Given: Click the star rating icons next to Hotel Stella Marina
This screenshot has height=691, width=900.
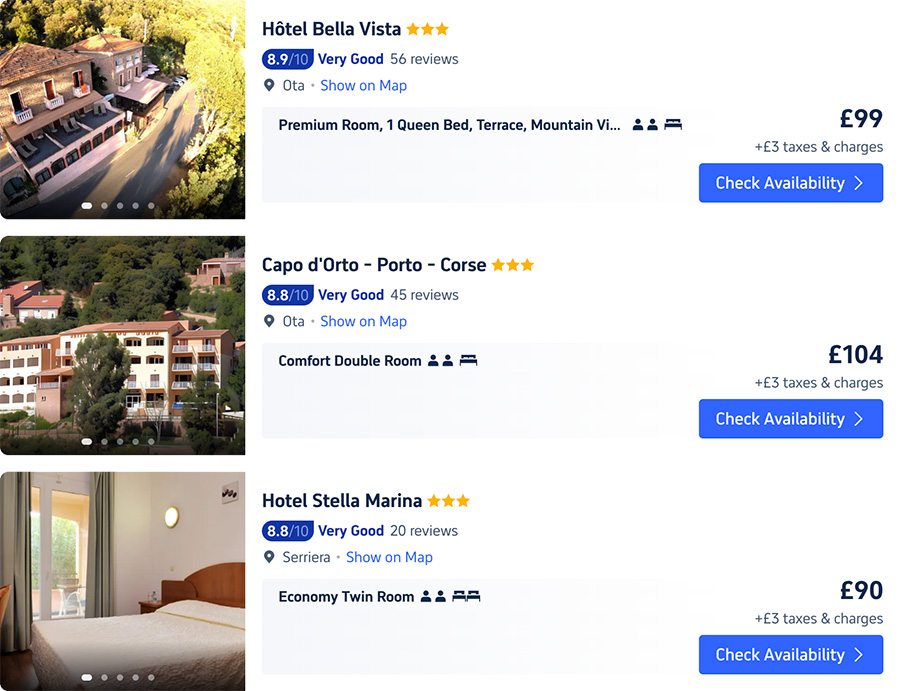Looking at the screenshot, I should [447, 500].
